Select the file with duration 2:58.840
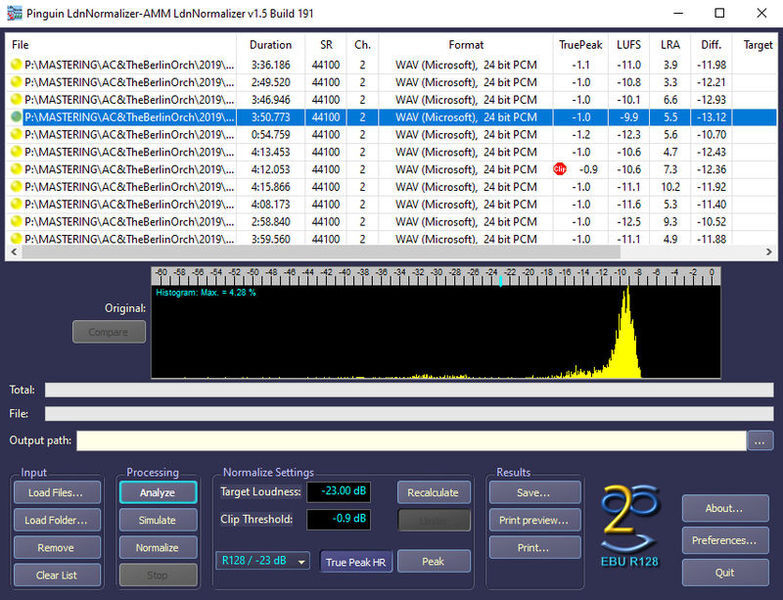Screen dimensions: 783x600 click(391, 222)
